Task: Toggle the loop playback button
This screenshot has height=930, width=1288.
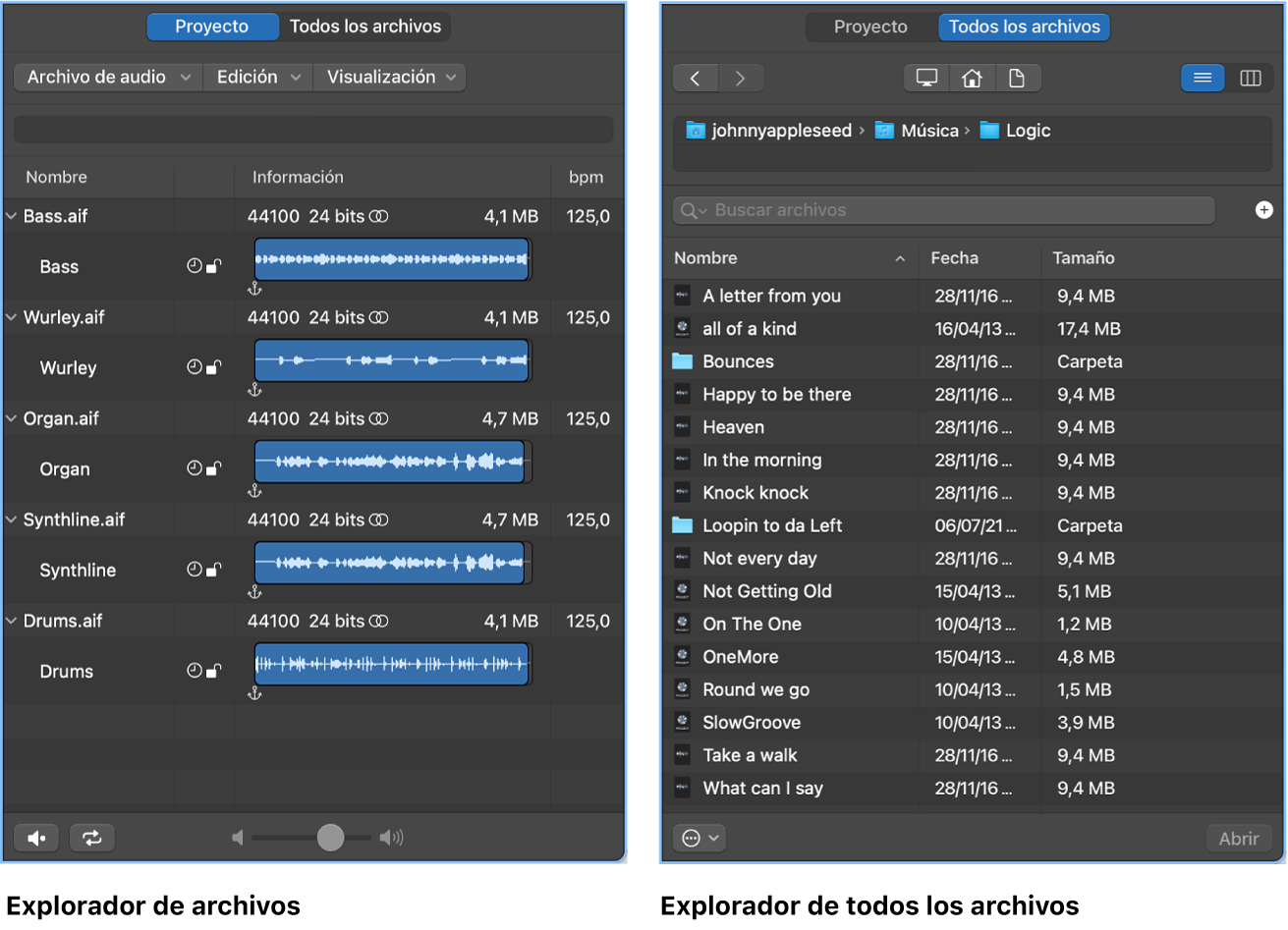Action: [91, 838]
